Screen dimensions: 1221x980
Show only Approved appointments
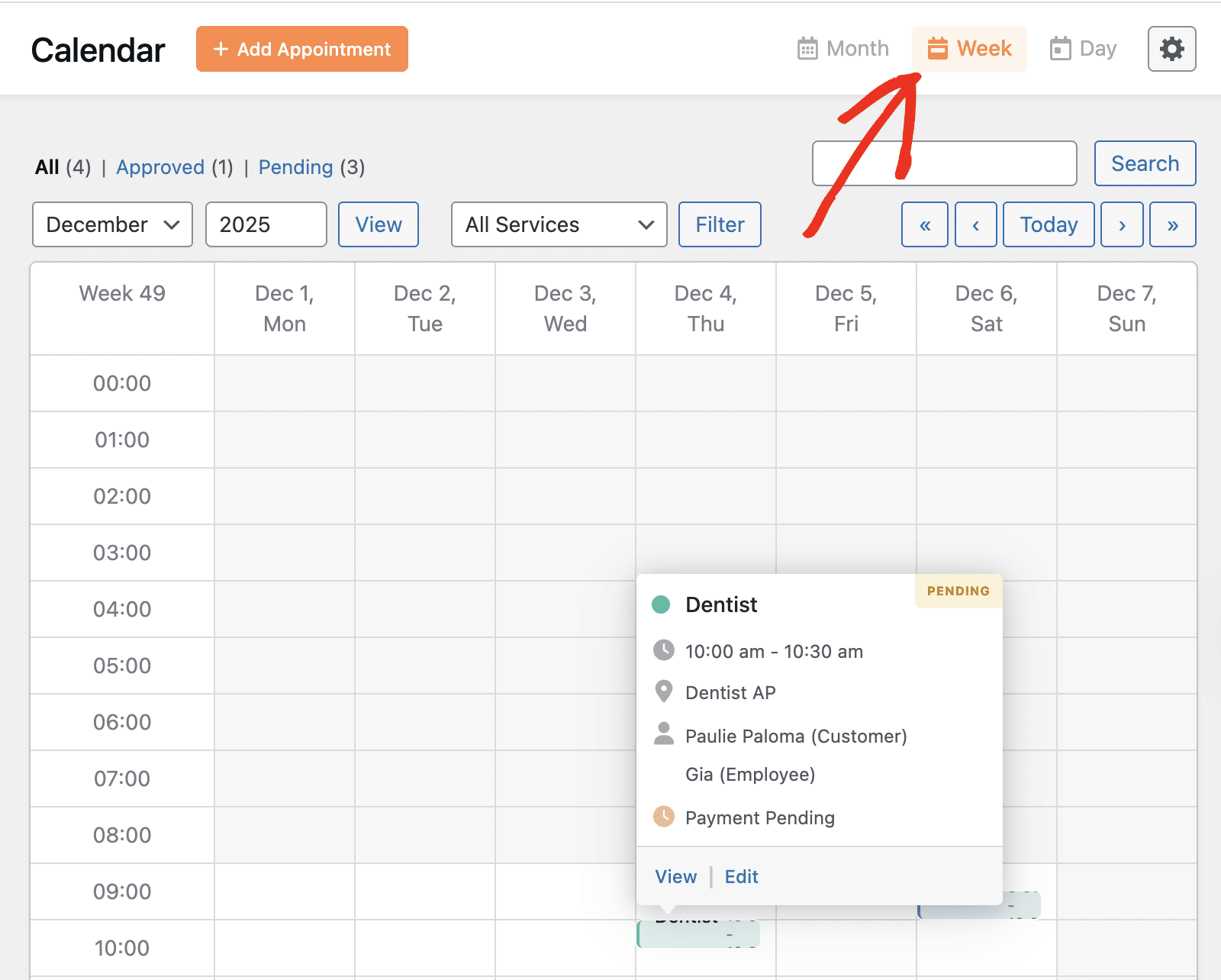click(x=160, y=167)
